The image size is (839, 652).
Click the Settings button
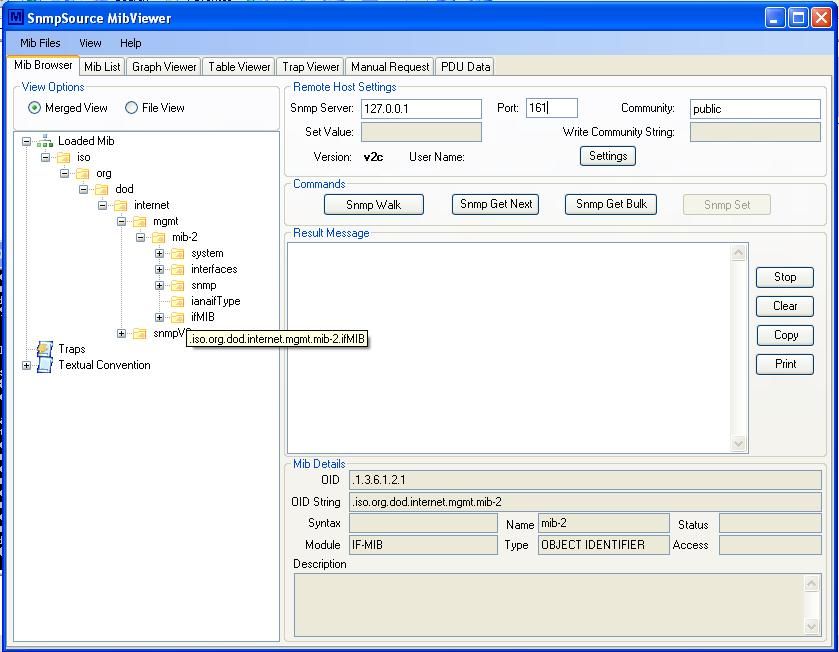click(607, 156)
